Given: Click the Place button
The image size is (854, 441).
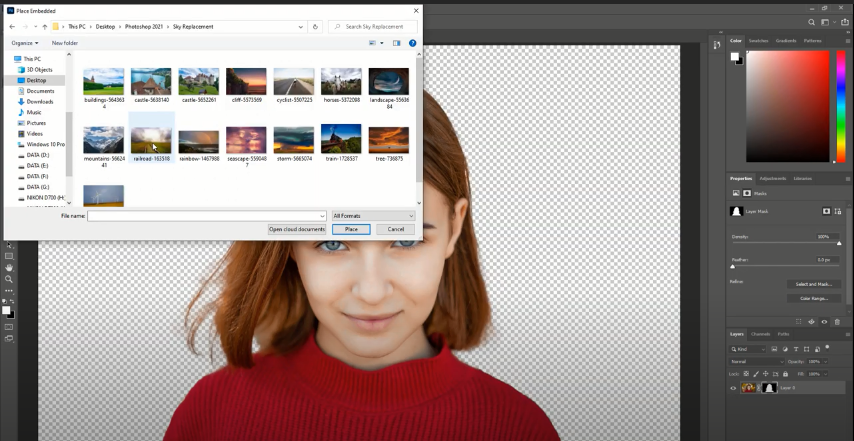Looking at the screenshot, I should [x=351, y=229].
